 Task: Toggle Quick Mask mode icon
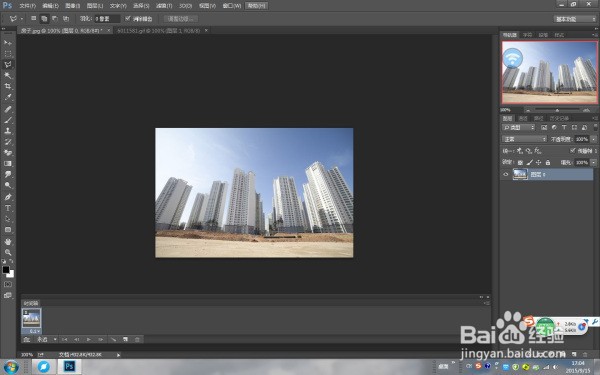8,284
